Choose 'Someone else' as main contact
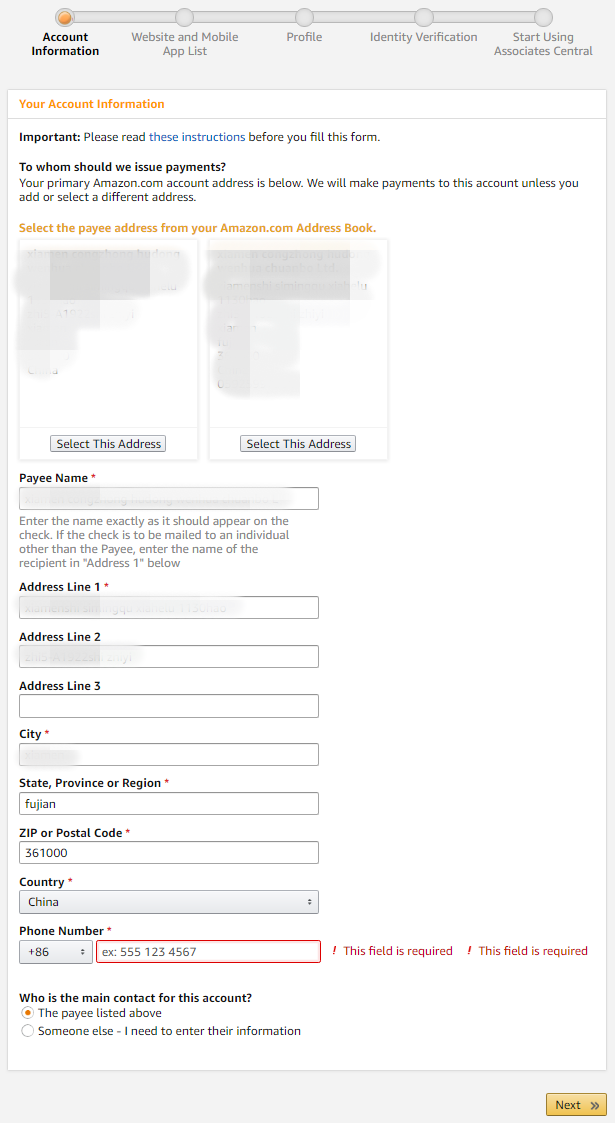The image size is (615, 1123). [x=27, y=1031]
